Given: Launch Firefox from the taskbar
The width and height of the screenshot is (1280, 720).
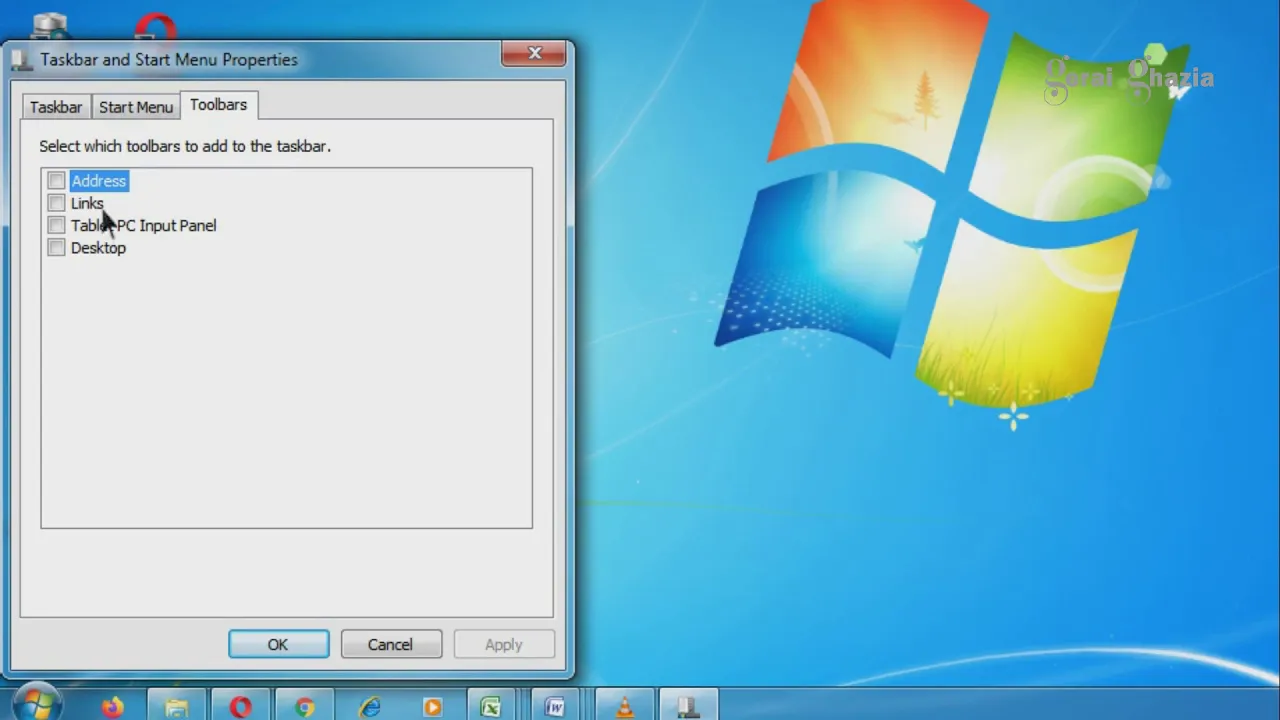Looking at the screenshot, I should 113,707.
